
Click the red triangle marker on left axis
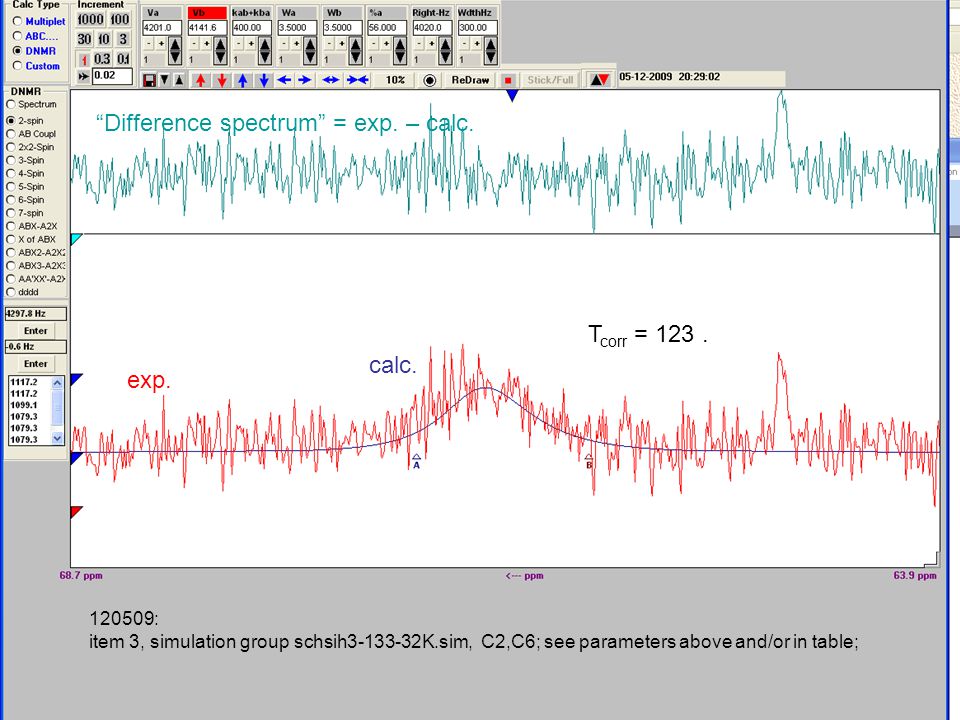[x=77, y=512]
